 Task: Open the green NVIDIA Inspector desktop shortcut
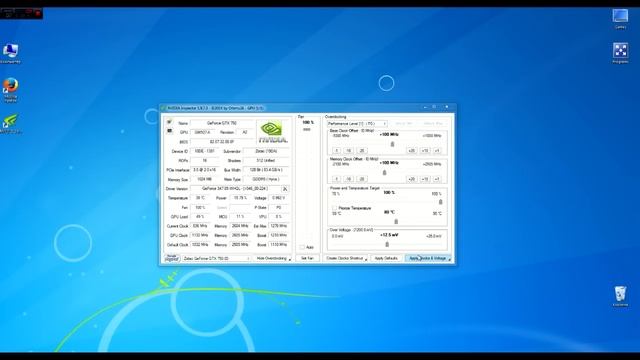pos(10,124)
